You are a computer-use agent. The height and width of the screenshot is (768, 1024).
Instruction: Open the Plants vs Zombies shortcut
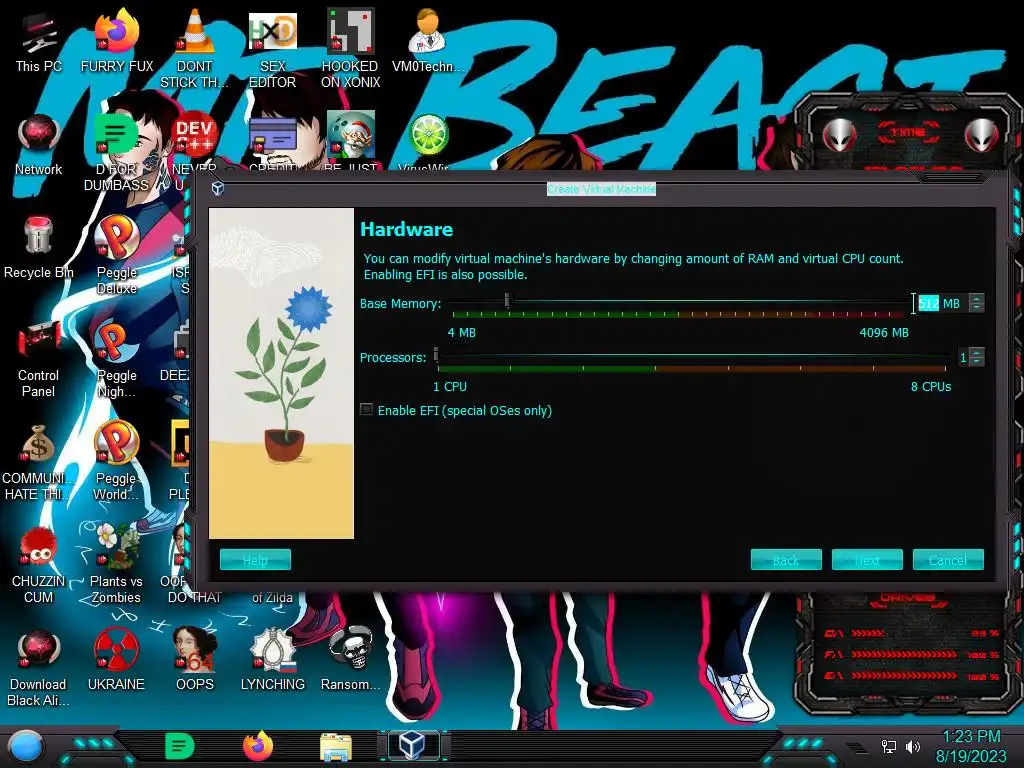click(x=116, y=565)
